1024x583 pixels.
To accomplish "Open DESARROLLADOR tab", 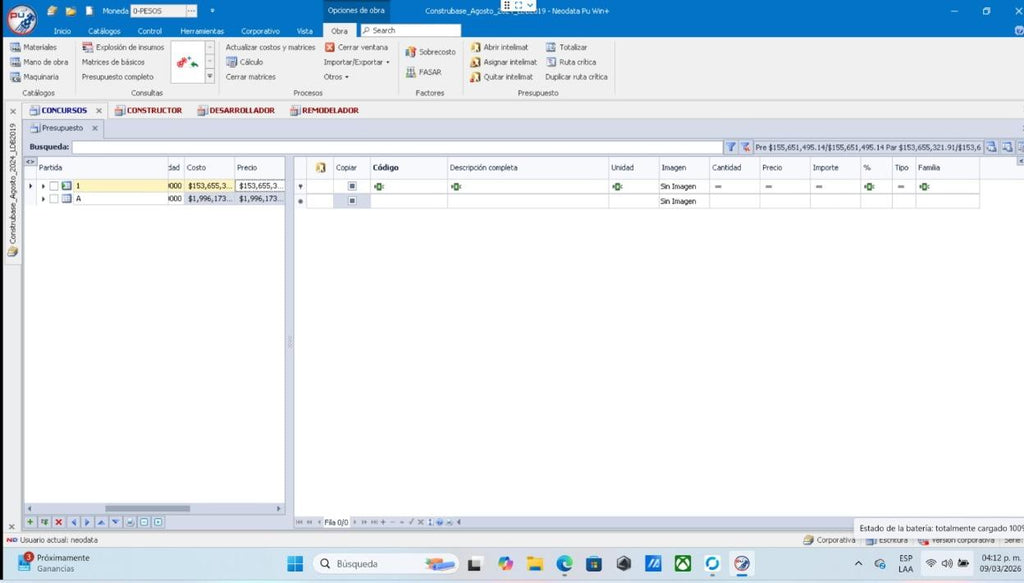I will (x=236, y=110).
